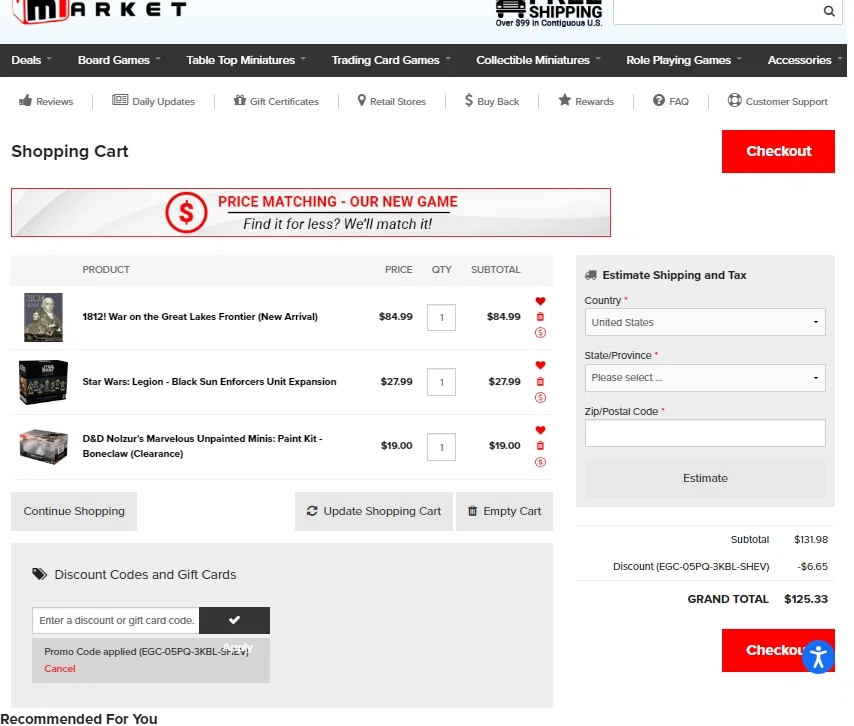854x726 pixels.
Task: Click Continue Shopping
Action: tap(74, 511)
